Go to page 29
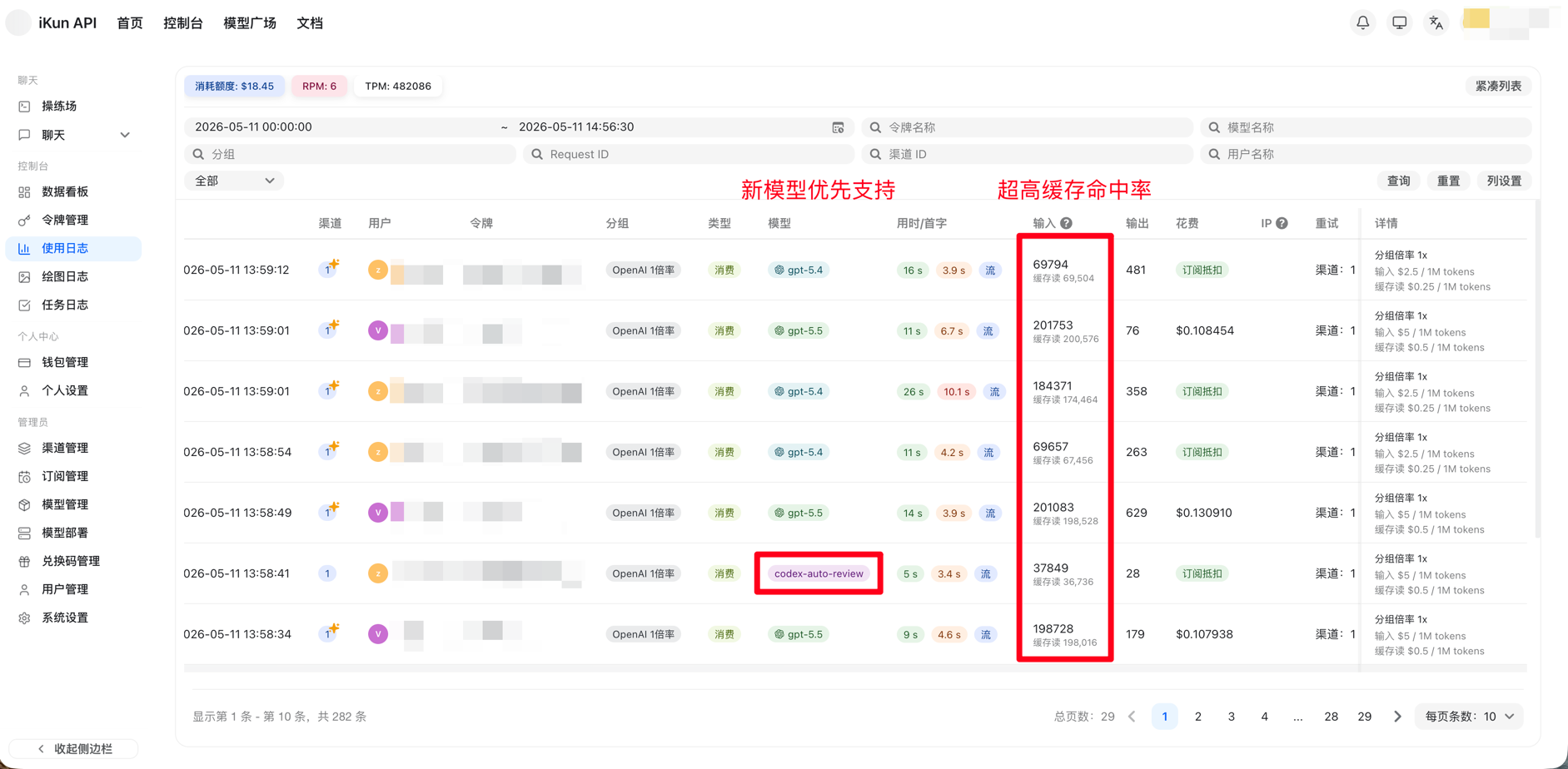The image size is (1568, 769). pos(1365,717)
